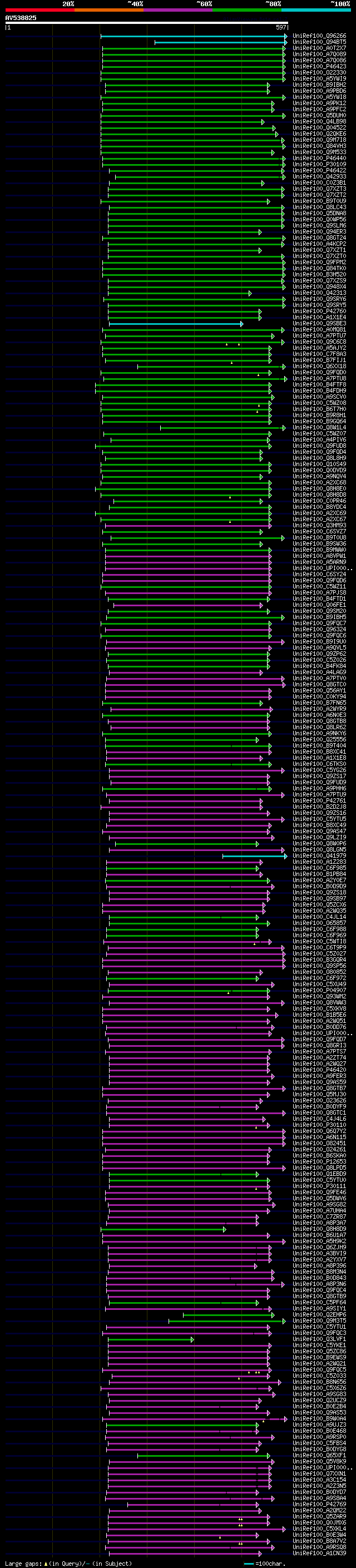
Task: Select hit label UniRef100_Q04522
Action: pyautogui.click(x=319, y=128)
